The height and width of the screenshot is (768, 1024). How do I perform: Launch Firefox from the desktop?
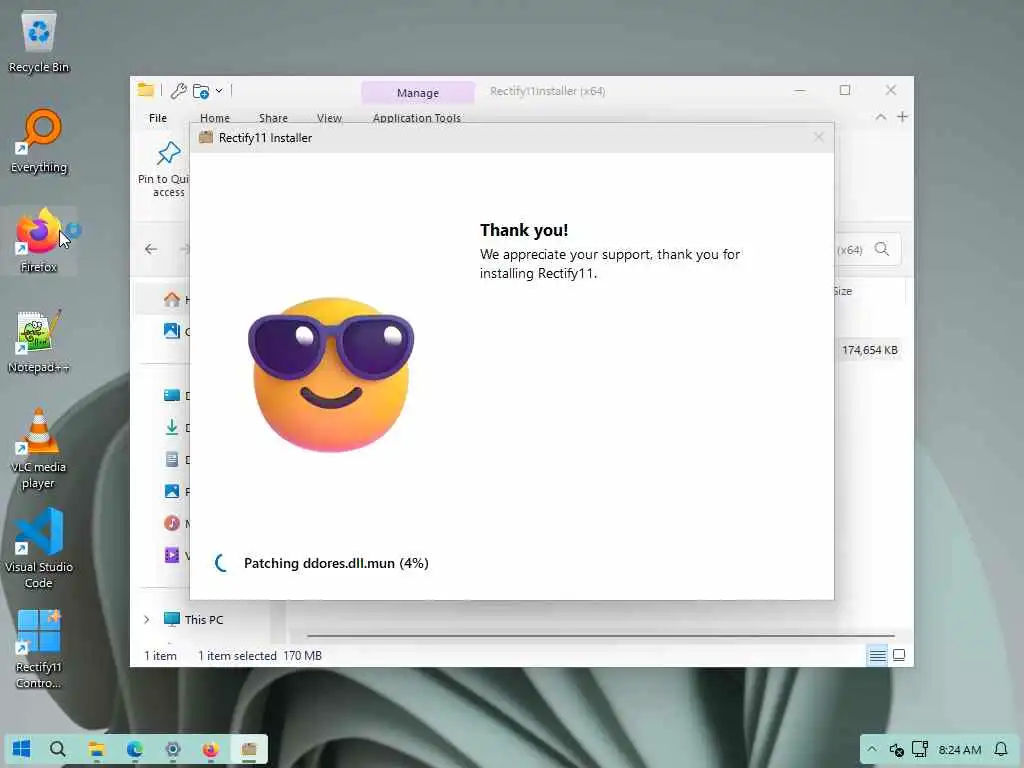click(39, 240)
